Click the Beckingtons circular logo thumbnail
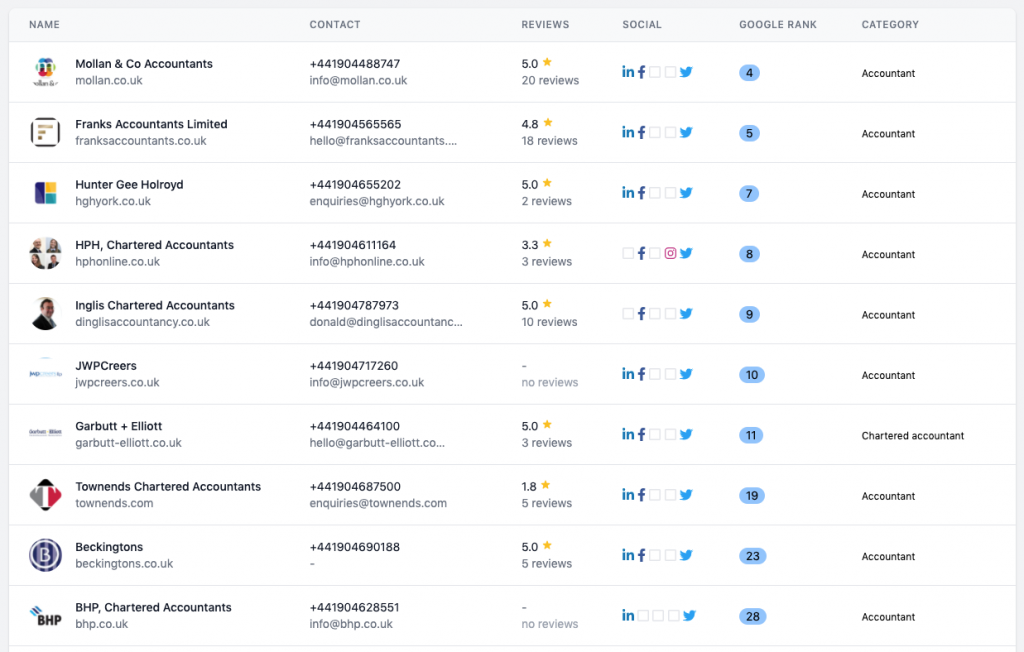Screen dimensions: 1024x652 point(45,555)
